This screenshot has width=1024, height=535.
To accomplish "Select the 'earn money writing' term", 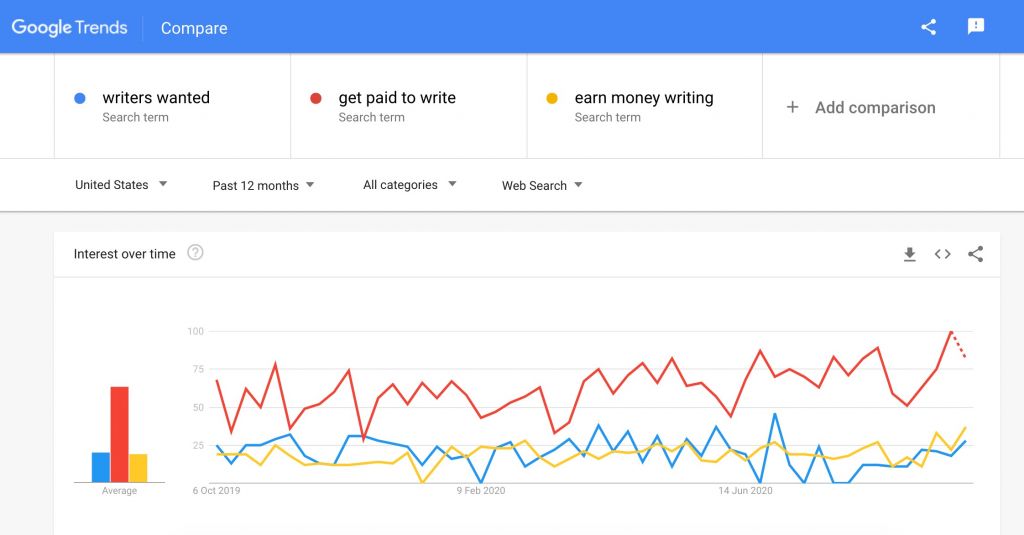I will tap(644, 98).
